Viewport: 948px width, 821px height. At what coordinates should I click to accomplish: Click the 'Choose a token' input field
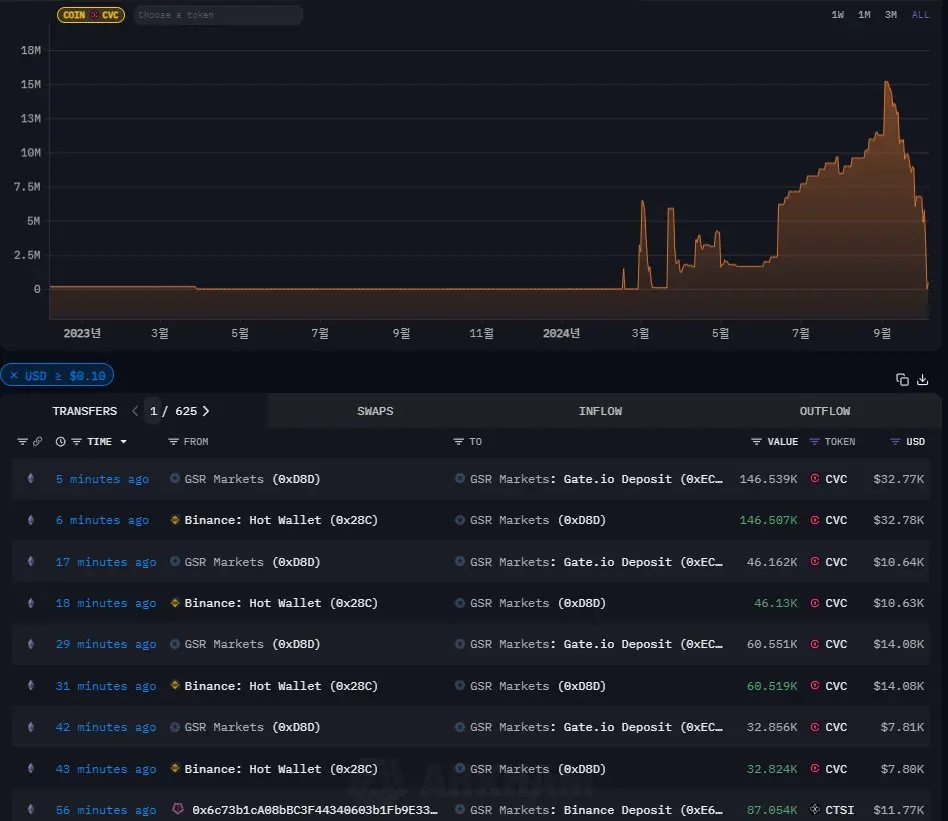coord(218,15)
